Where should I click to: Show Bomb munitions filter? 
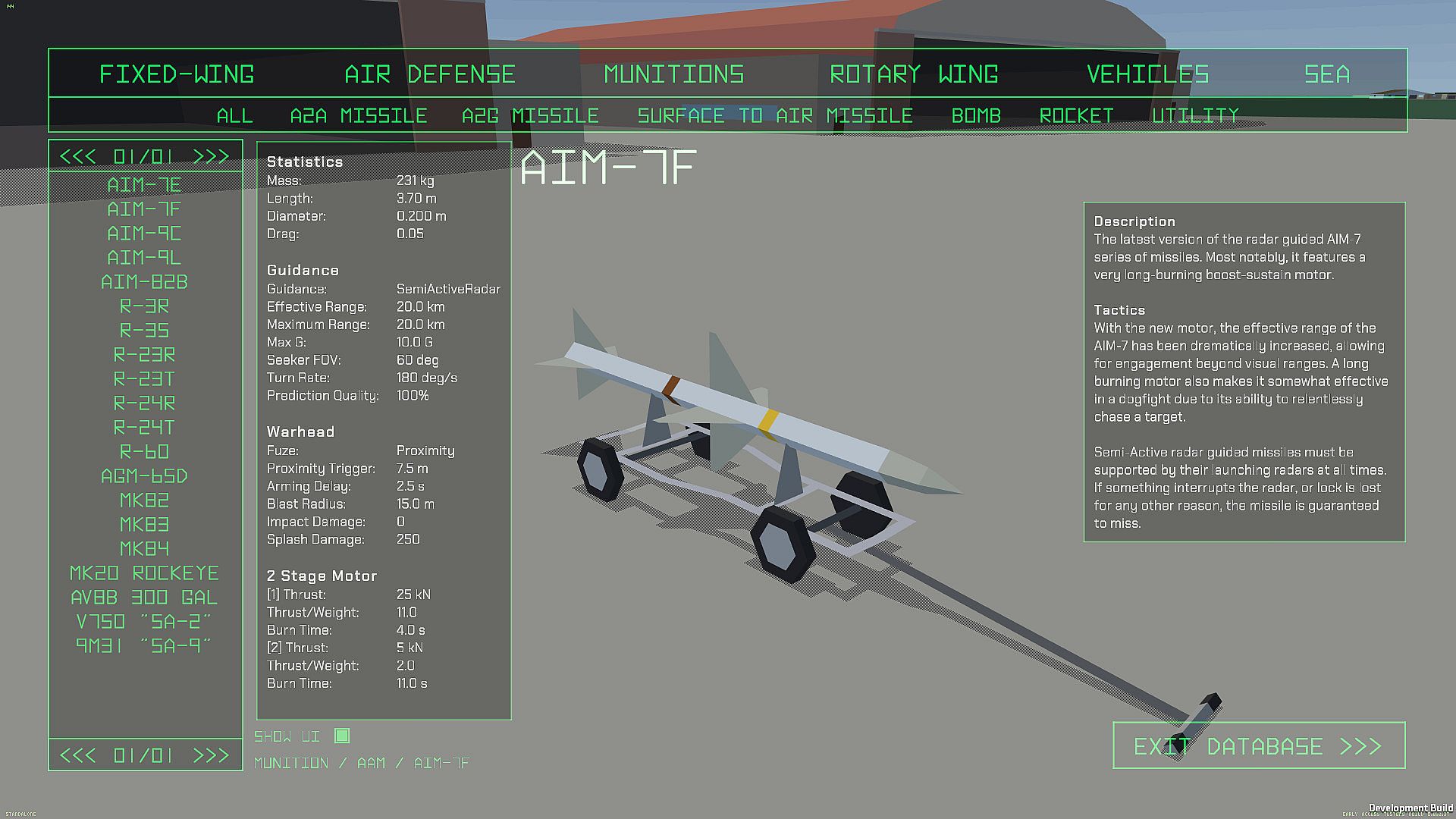pos(976,116)
